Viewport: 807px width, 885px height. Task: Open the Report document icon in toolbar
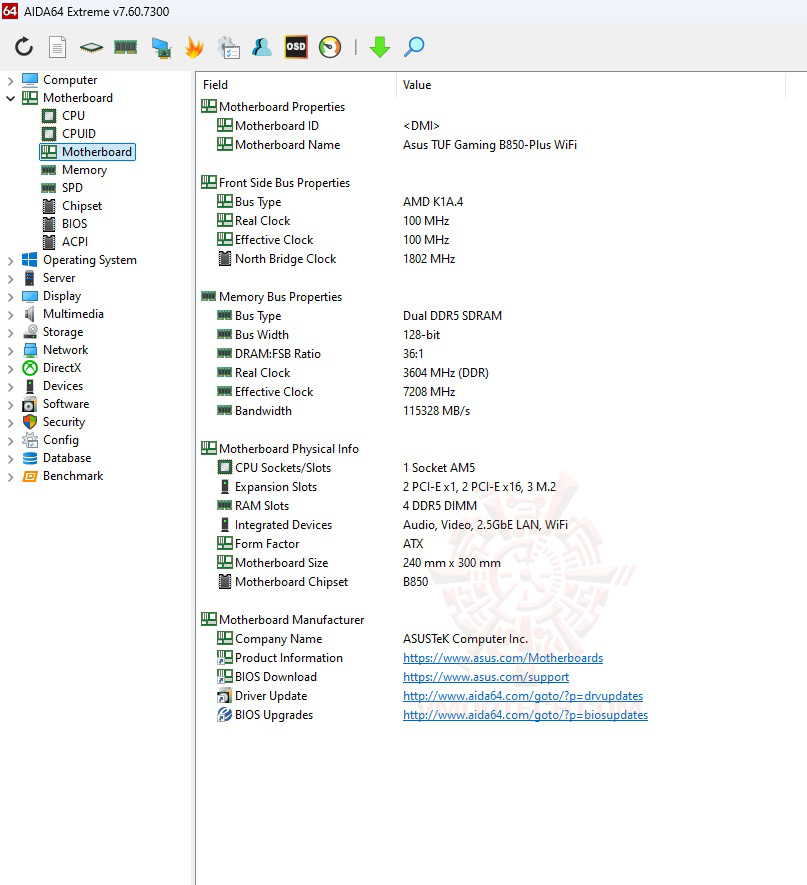pyautogui.click(x=57, y=47)
